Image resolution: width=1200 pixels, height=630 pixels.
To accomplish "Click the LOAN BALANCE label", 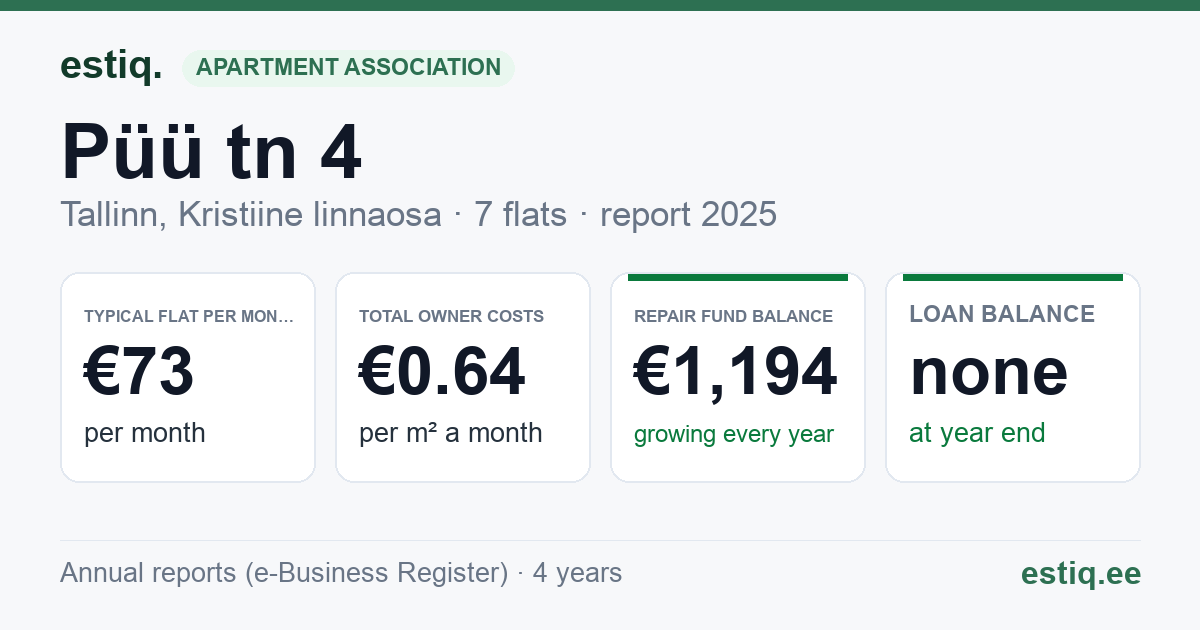I will pyautogui.click(x=1002, y=314).
